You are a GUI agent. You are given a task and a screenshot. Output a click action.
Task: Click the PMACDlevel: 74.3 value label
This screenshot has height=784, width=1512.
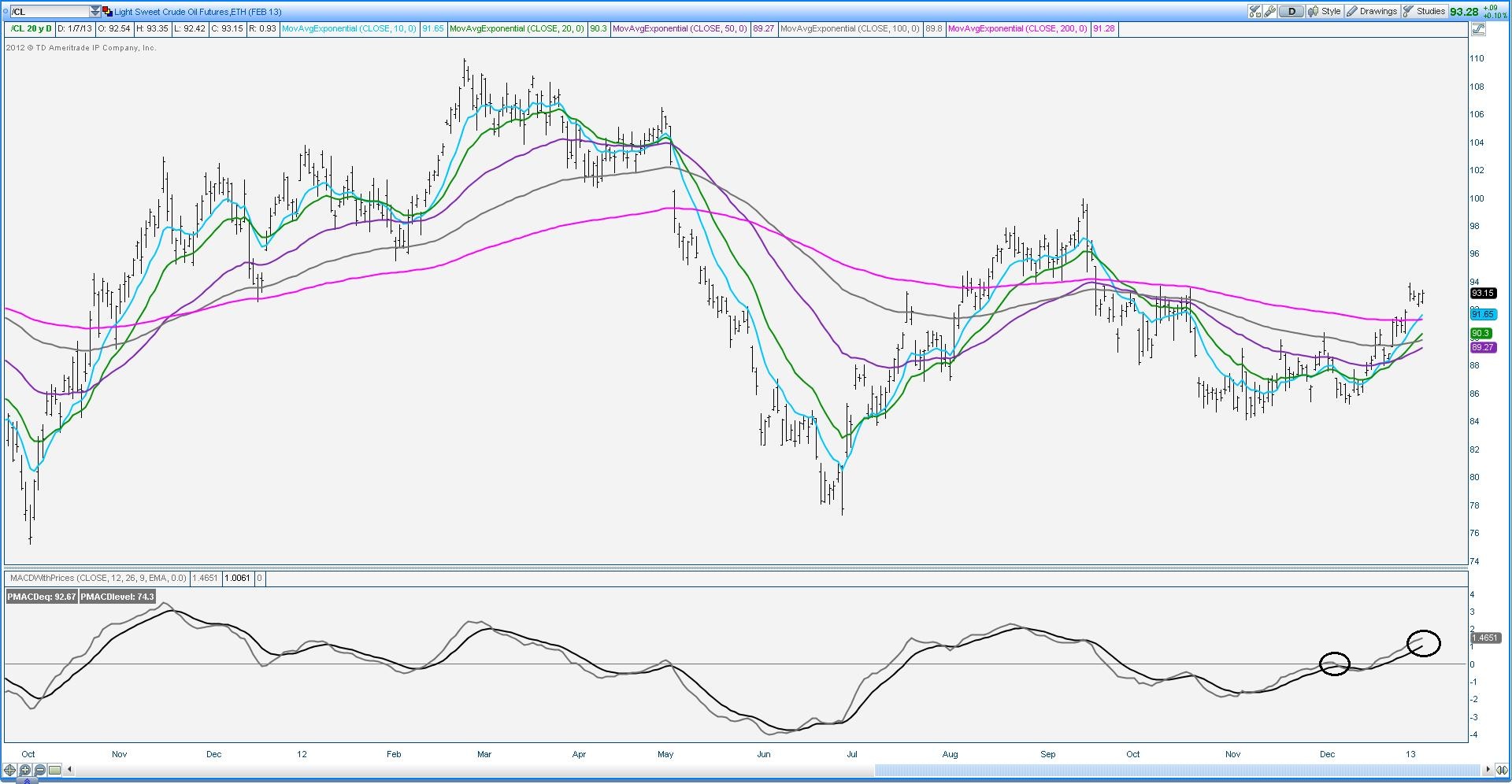point(117,597)
